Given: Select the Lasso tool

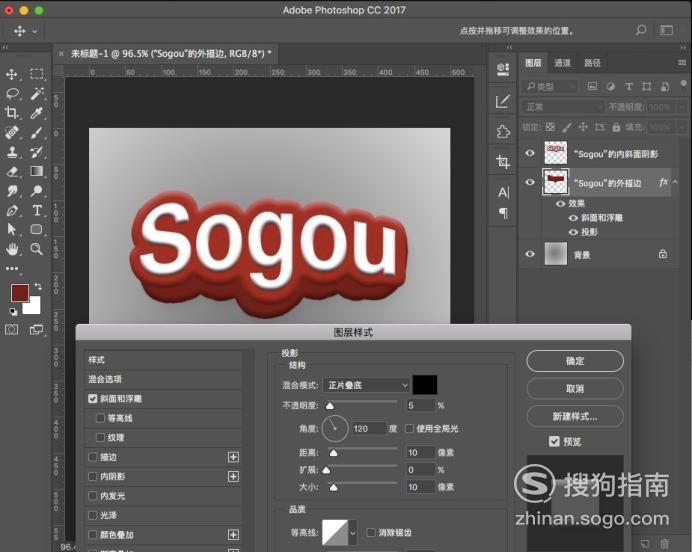Looking at the screenshot, I should 12,94.
